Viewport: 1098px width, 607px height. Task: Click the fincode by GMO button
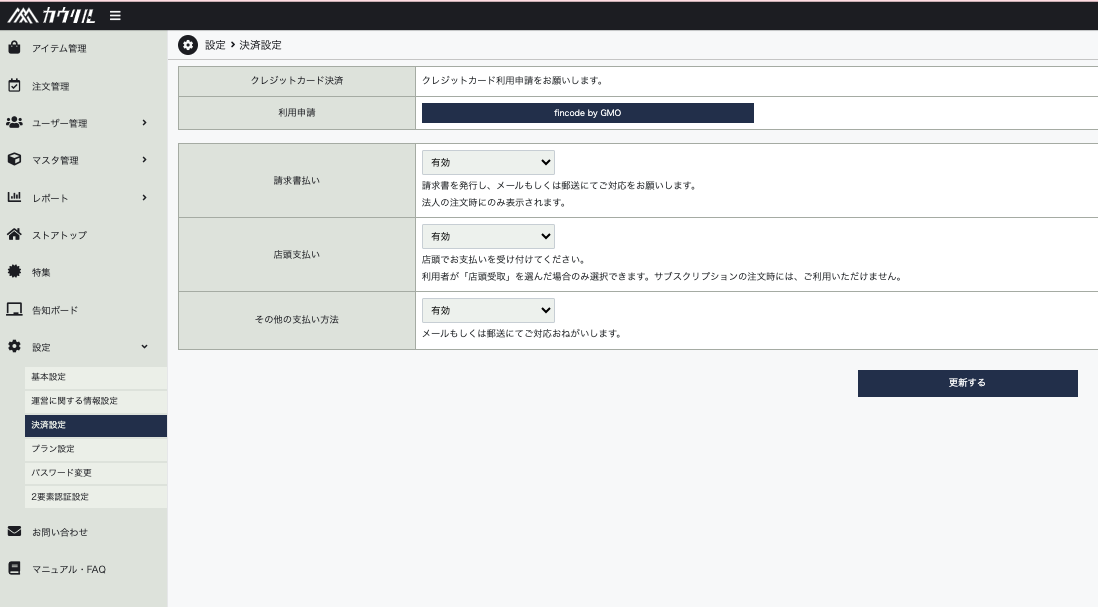(x=587, y=113)
